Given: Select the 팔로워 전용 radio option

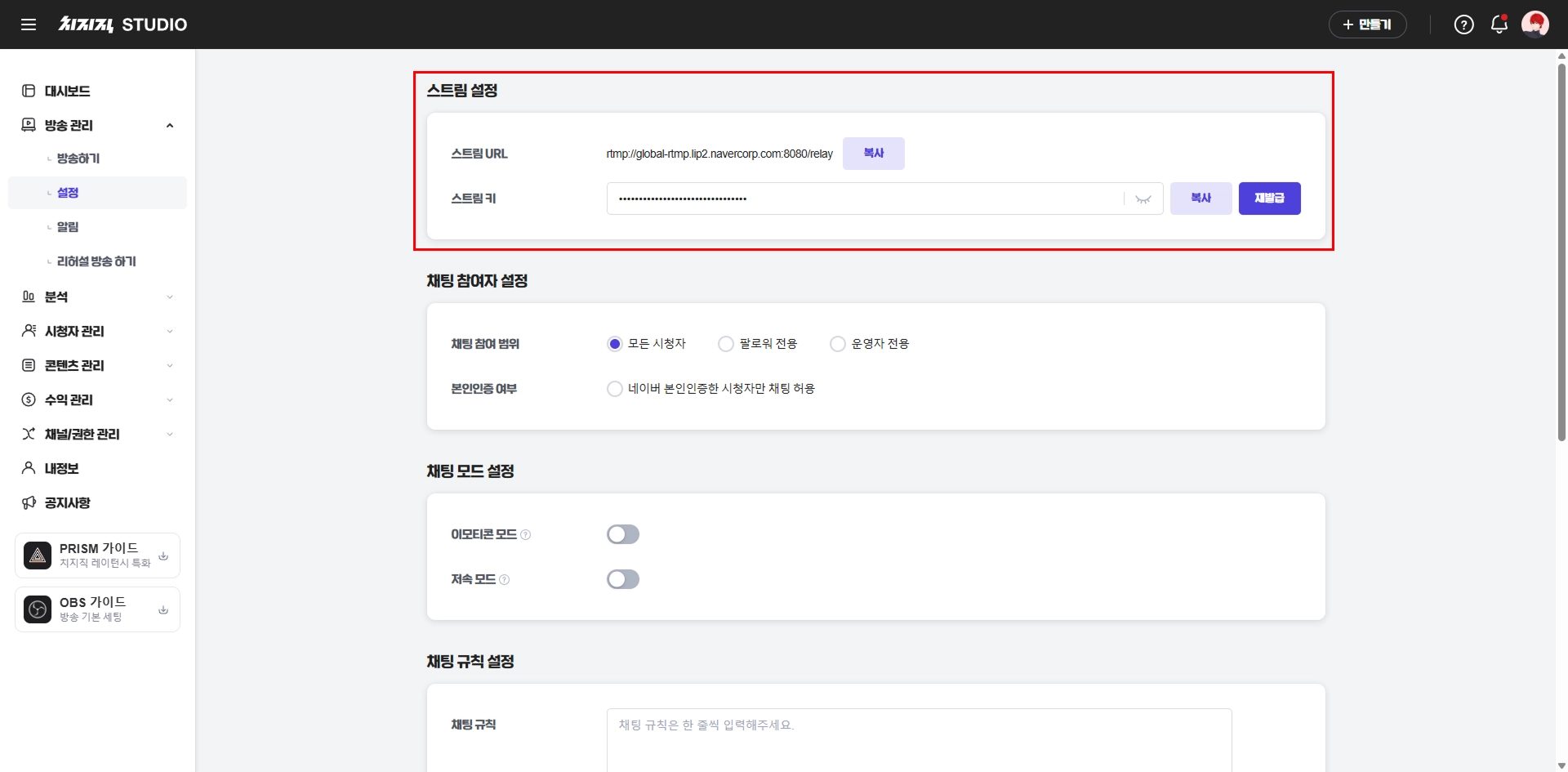Looking at the screenshot, I should pos(726,344).
